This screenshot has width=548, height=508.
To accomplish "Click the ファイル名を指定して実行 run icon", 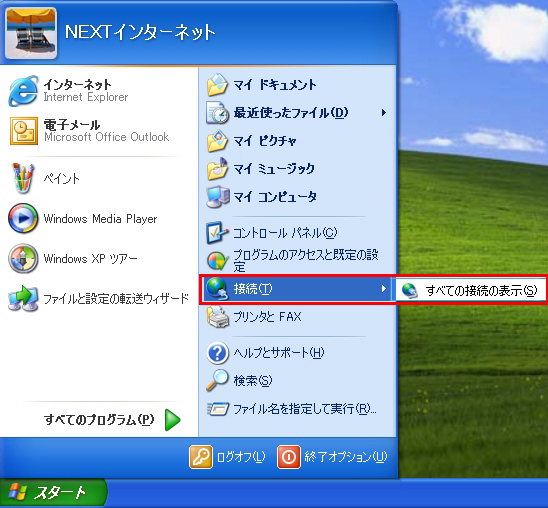I will 218,409.
